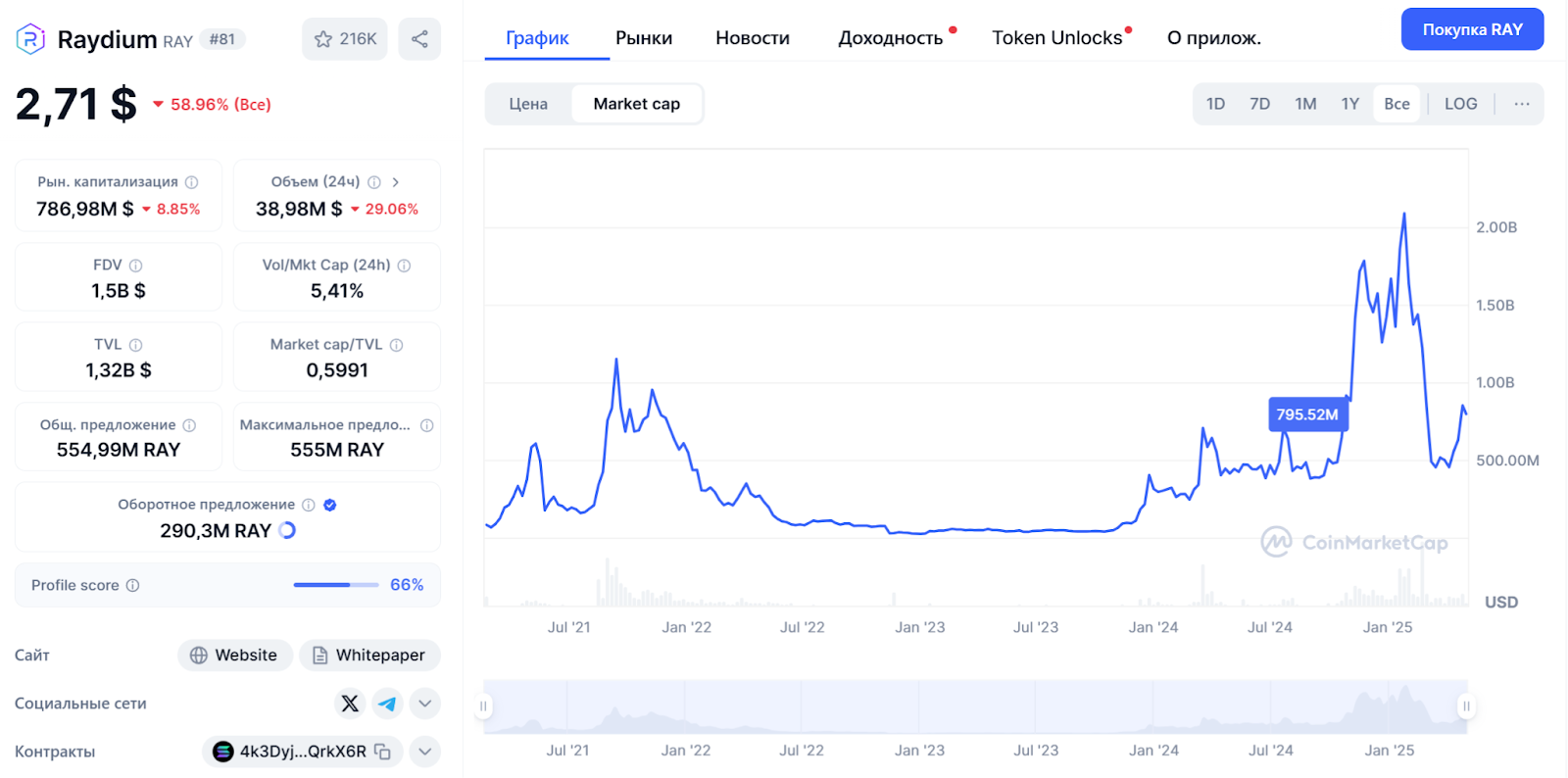This screenshot has height=778, width=1568.
Task: Expand the social networks dropdown
Action: 425,704
